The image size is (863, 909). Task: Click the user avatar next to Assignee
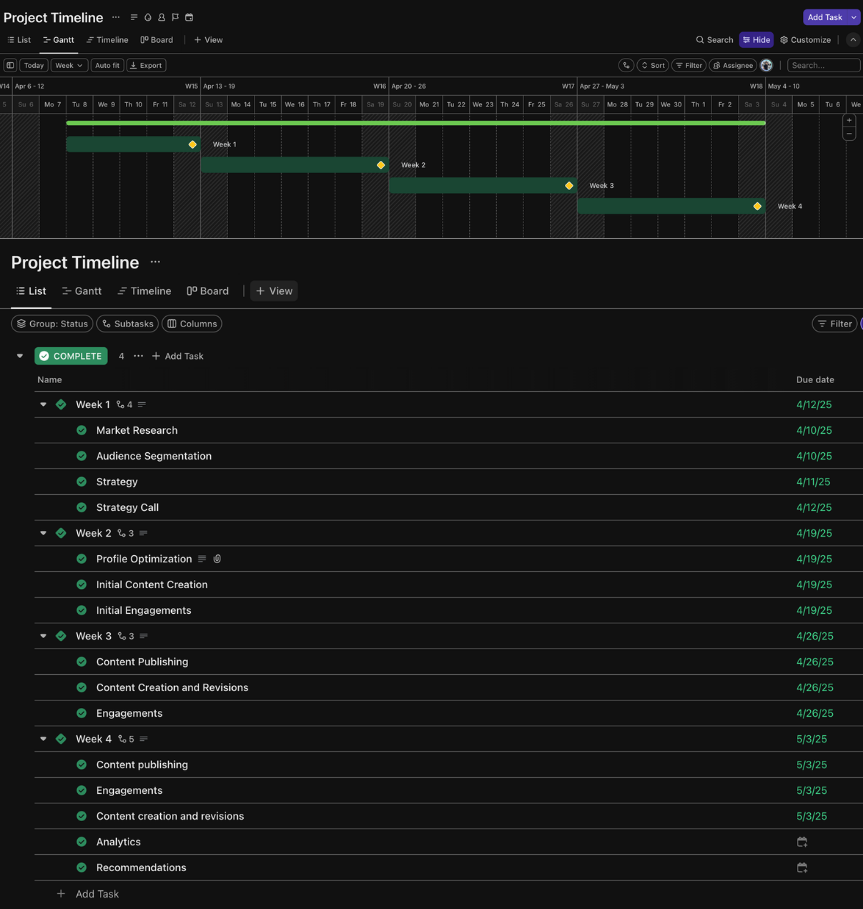(x=766, y=66)
